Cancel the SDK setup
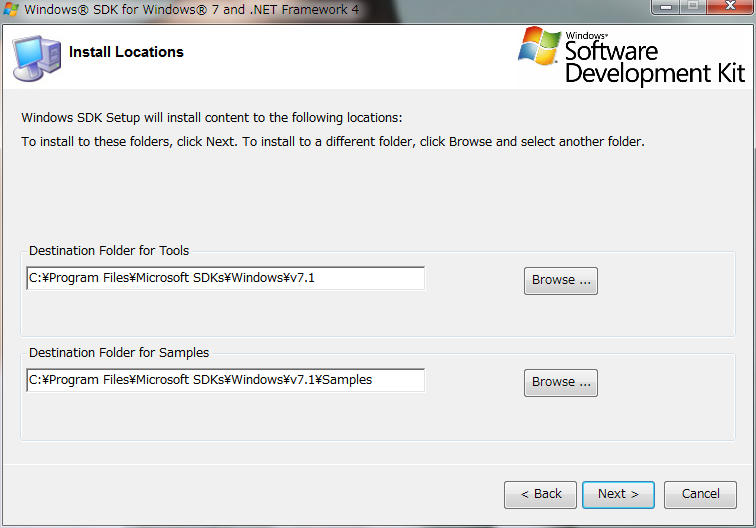The image size is (756, 528). tap(700, 494)
